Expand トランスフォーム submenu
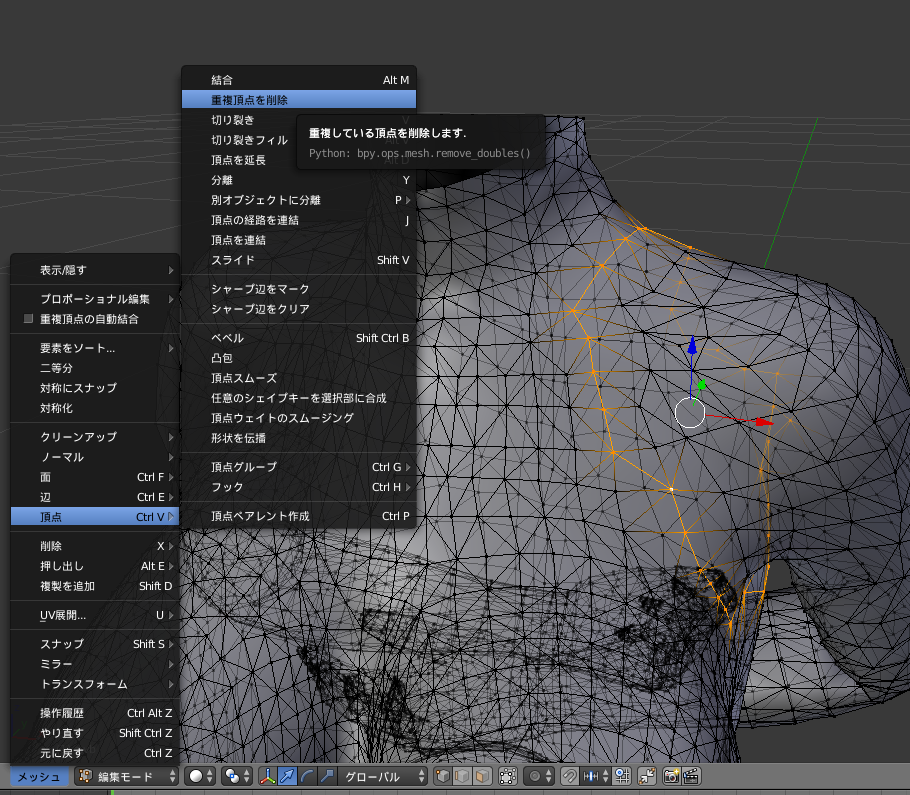910x795 pixels. 95,684
